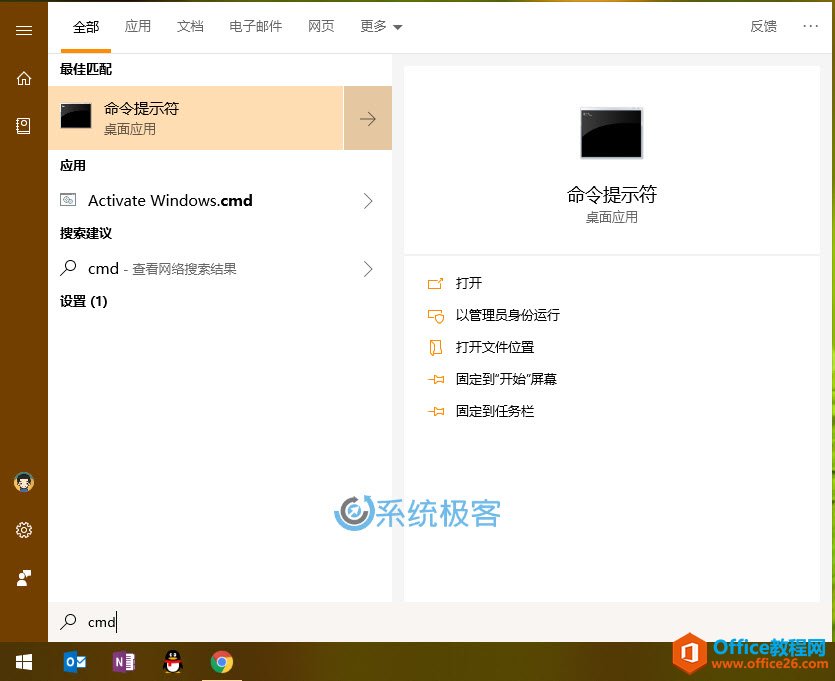The image size is (835, 681).
Task: Click the pin icon for 固定到任务栏
Action: point(436,411)
